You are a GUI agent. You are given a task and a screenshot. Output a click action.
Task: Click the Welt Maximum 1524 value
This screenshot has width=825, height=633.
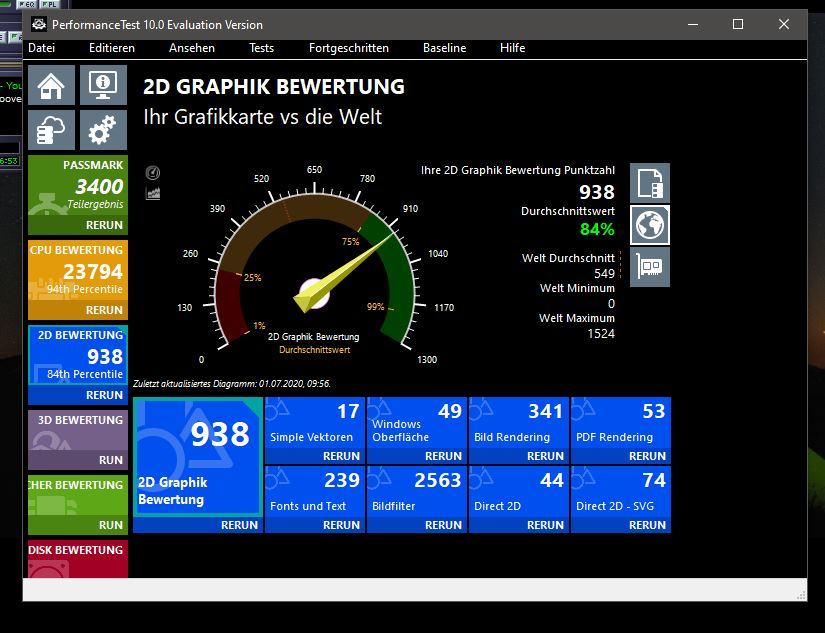coord(601,334)
